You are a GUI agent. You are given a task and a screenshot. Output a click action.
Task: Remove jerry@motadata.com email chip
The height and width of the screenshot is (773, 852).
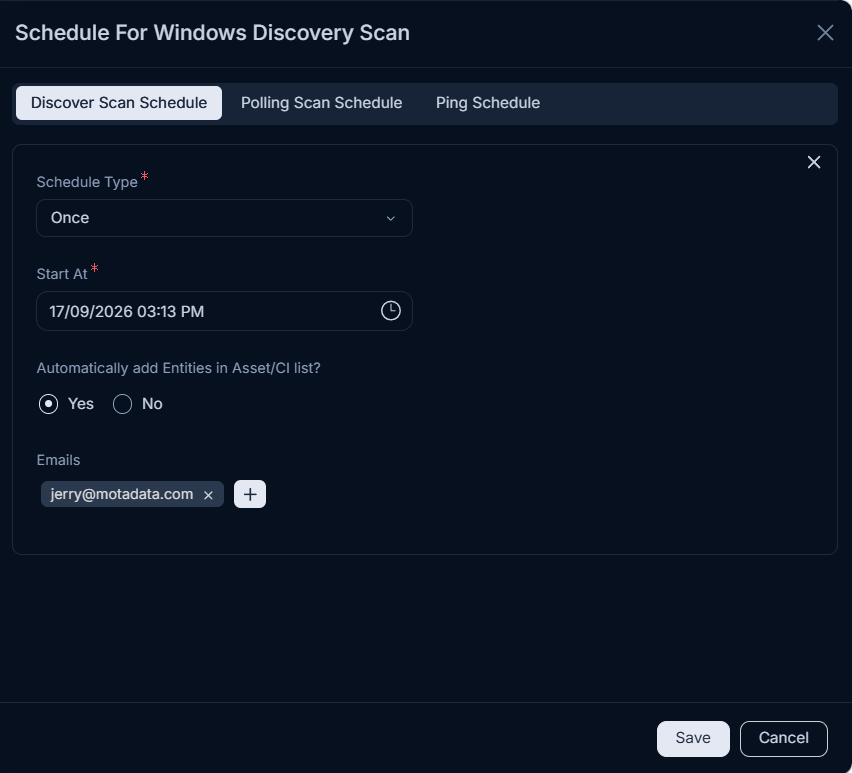coord(208,495)
